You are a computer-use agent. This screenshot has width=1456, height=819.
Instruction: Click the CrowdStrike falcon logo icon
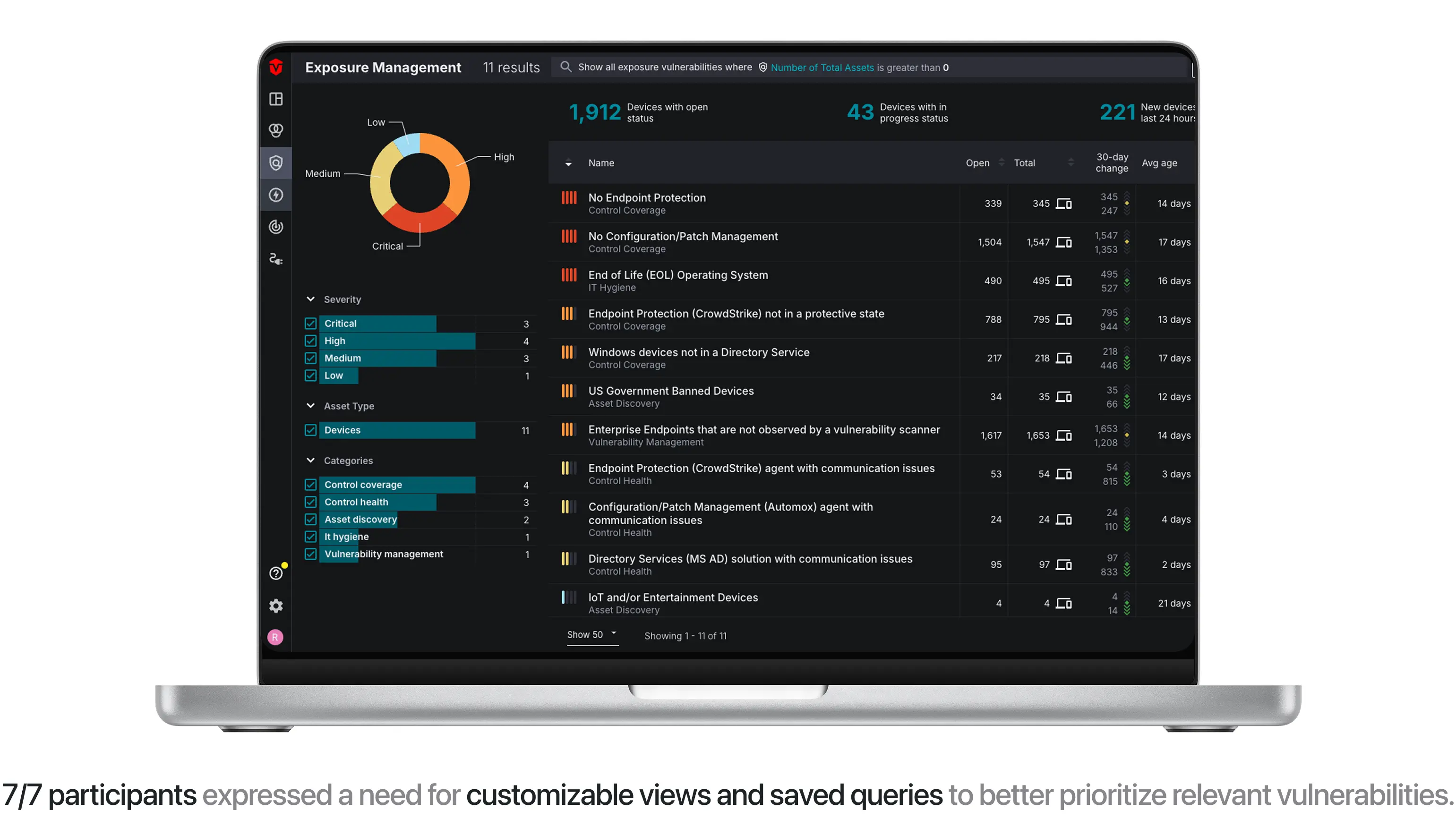pyautogui.click(x=276, y=67)
